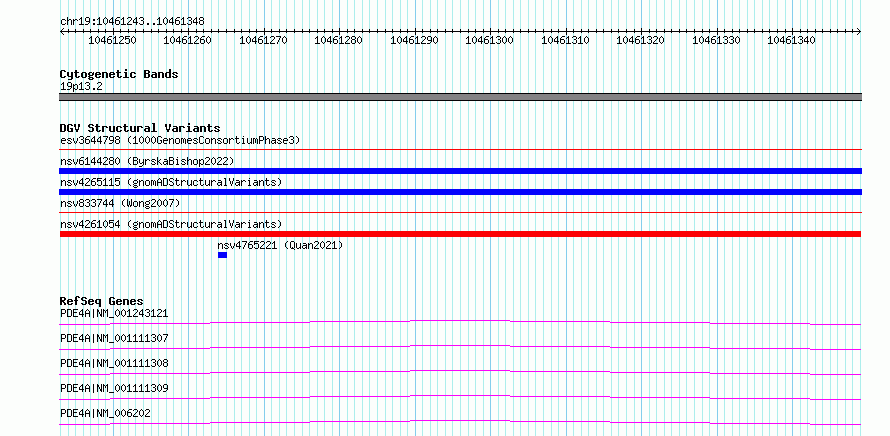This screenshot has width=890, height=436.
Task: Click the gray 19p13.2 cytogenetic band bar
Action: tap(460, 97)
